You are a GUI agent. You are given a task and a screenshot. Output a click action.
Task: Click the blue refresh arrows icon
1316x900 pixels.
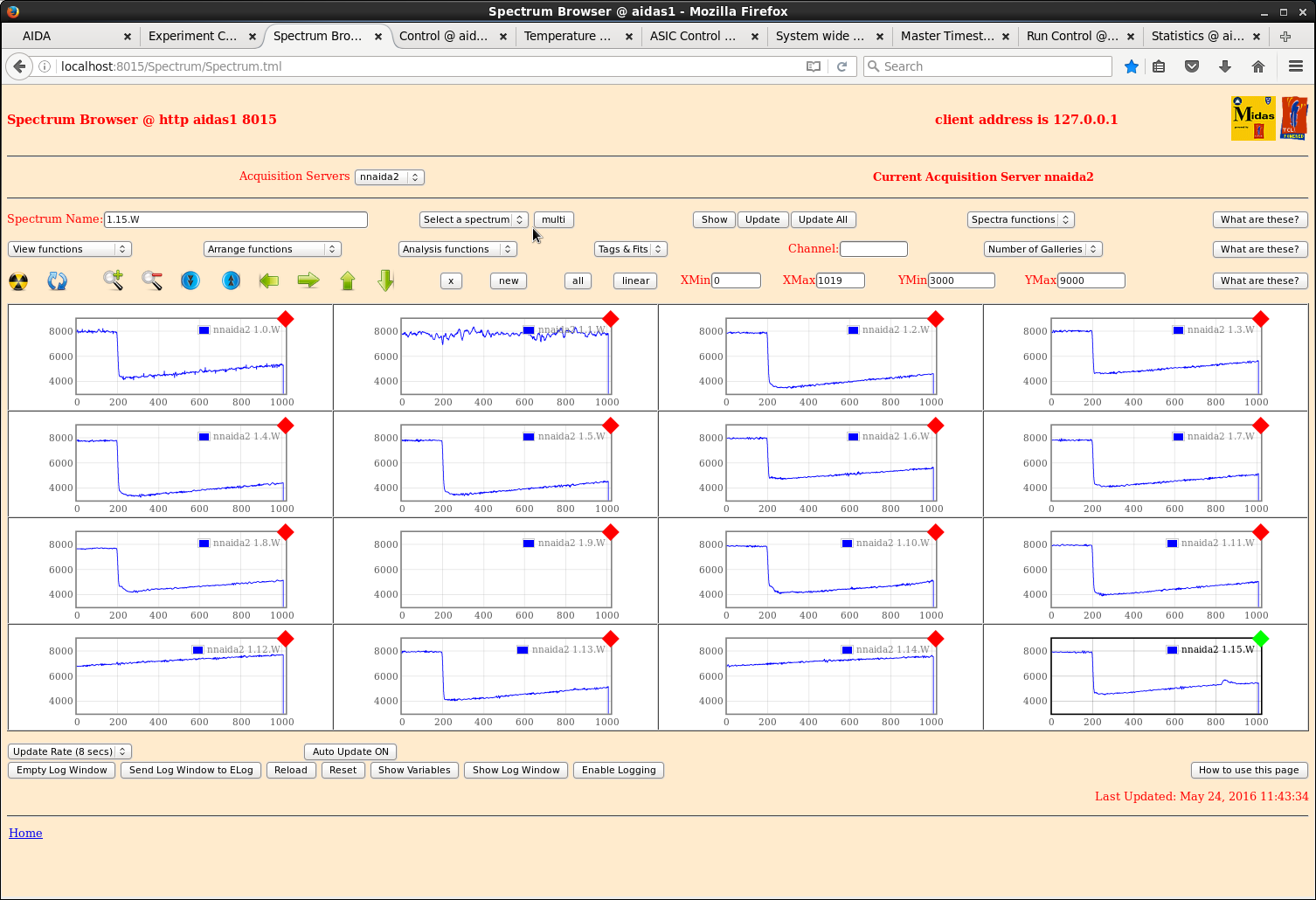[57, 281]
